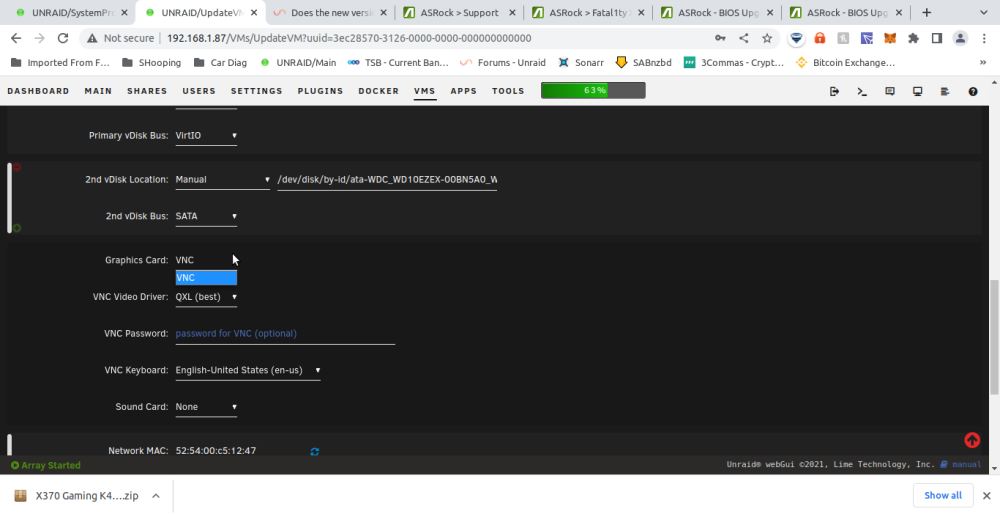Open the extensions puzzle icon
1000x517 pixels.
pos(913,38)
